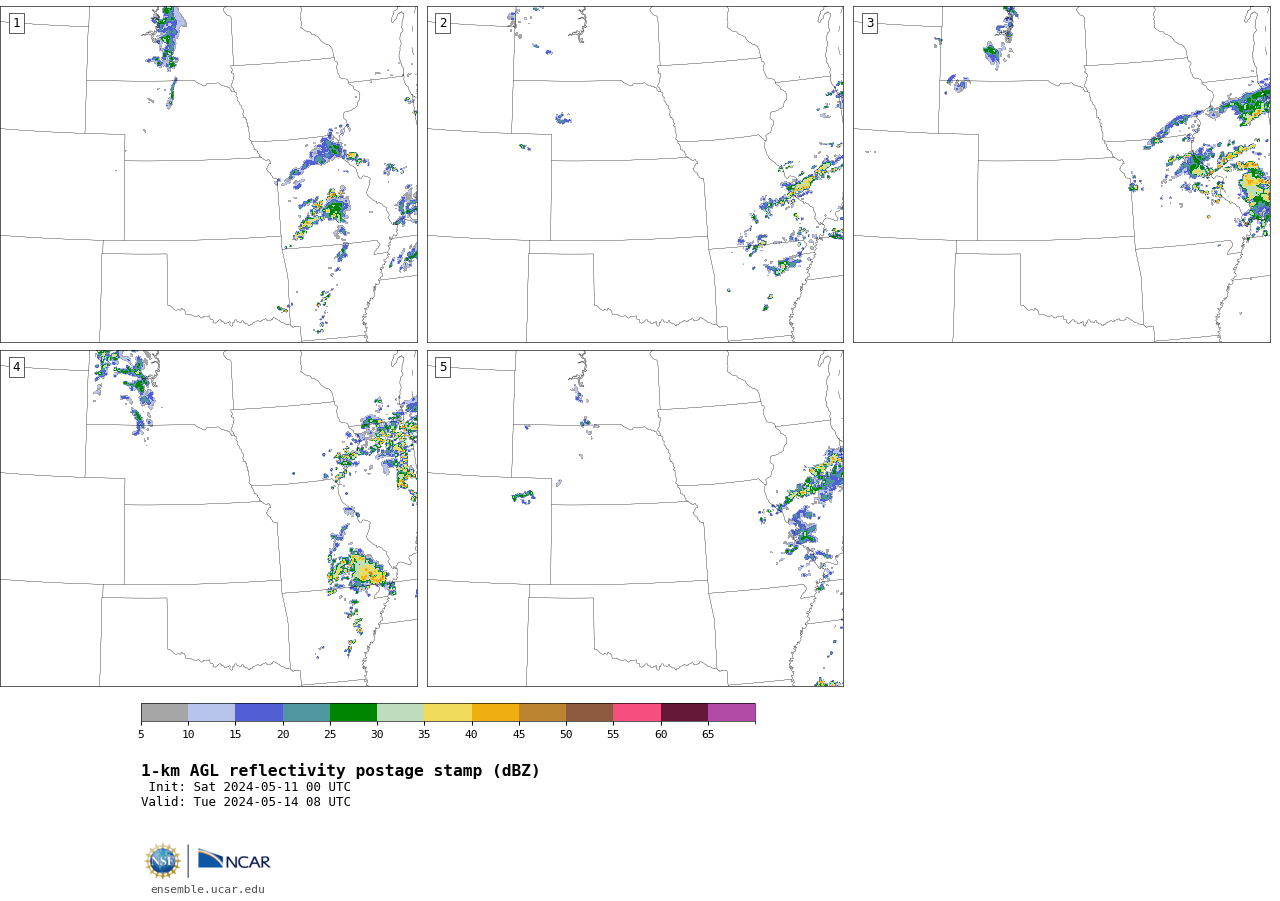Screen dimensions: 1280x901
Task: Click the Valid: Tue 2024-05-14 08 UTC text
Action: pyautogui.click(x=246, y=802)
